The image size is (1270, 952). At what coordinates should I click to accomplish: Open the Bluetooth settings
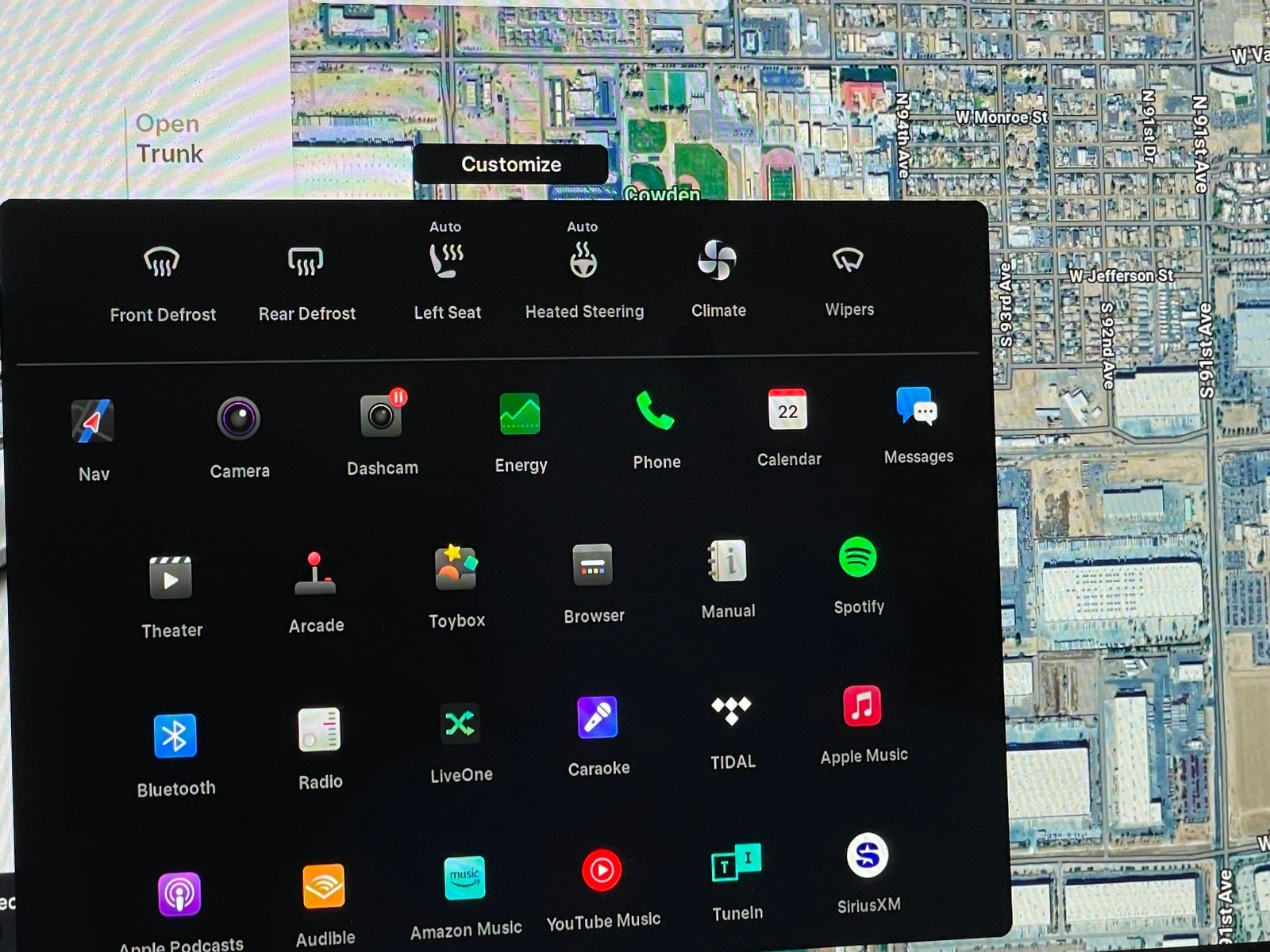pos(175,736)
